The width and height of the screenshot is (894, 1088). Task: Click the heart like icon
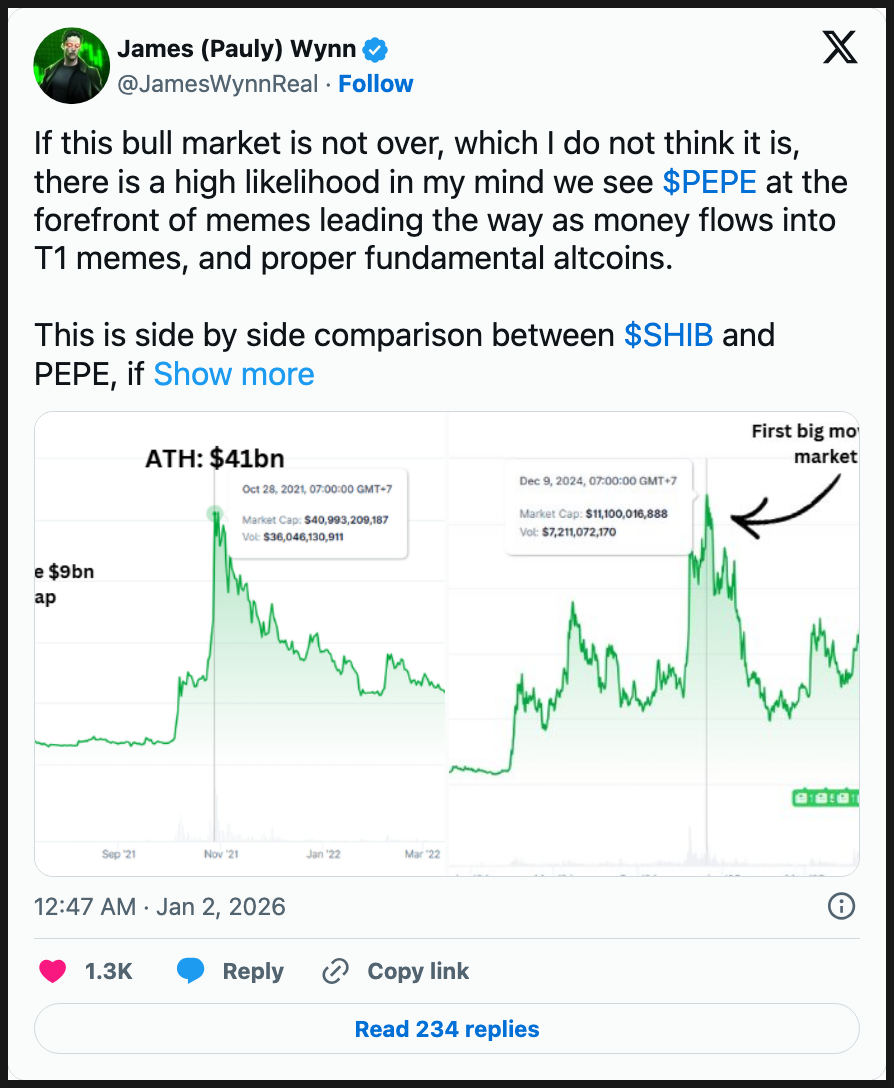(x=52, y=971)
